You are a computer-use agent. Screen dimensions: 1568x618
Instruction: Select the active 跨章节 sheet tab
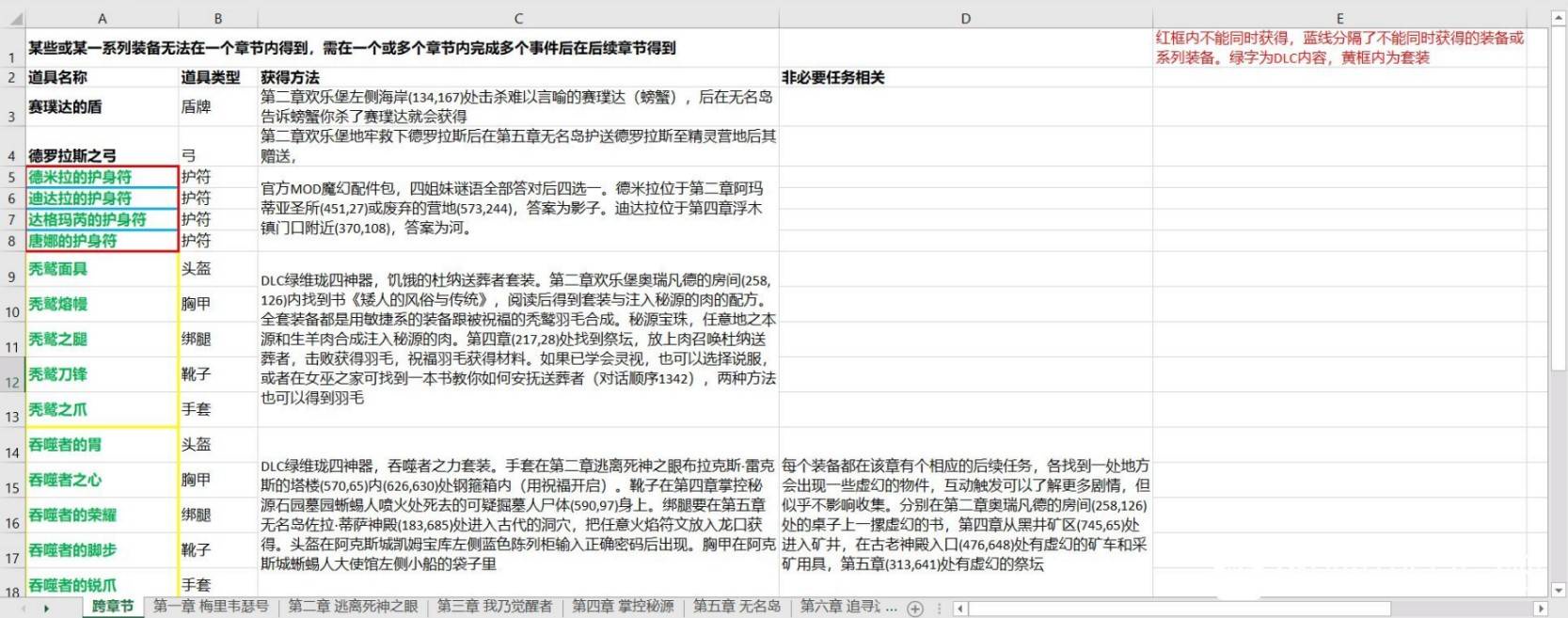[113, 607]
